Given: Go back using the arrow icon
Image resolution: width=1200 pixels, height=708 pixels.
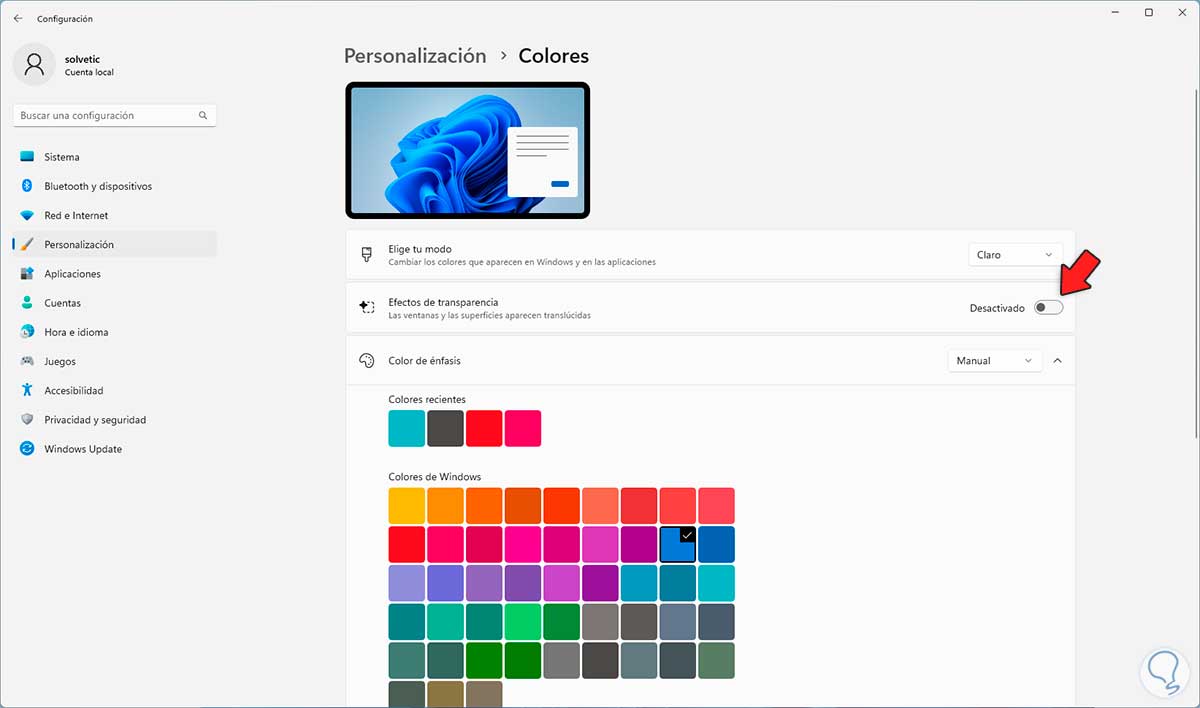Looking at the screenshot, I should tap(18, 18).
